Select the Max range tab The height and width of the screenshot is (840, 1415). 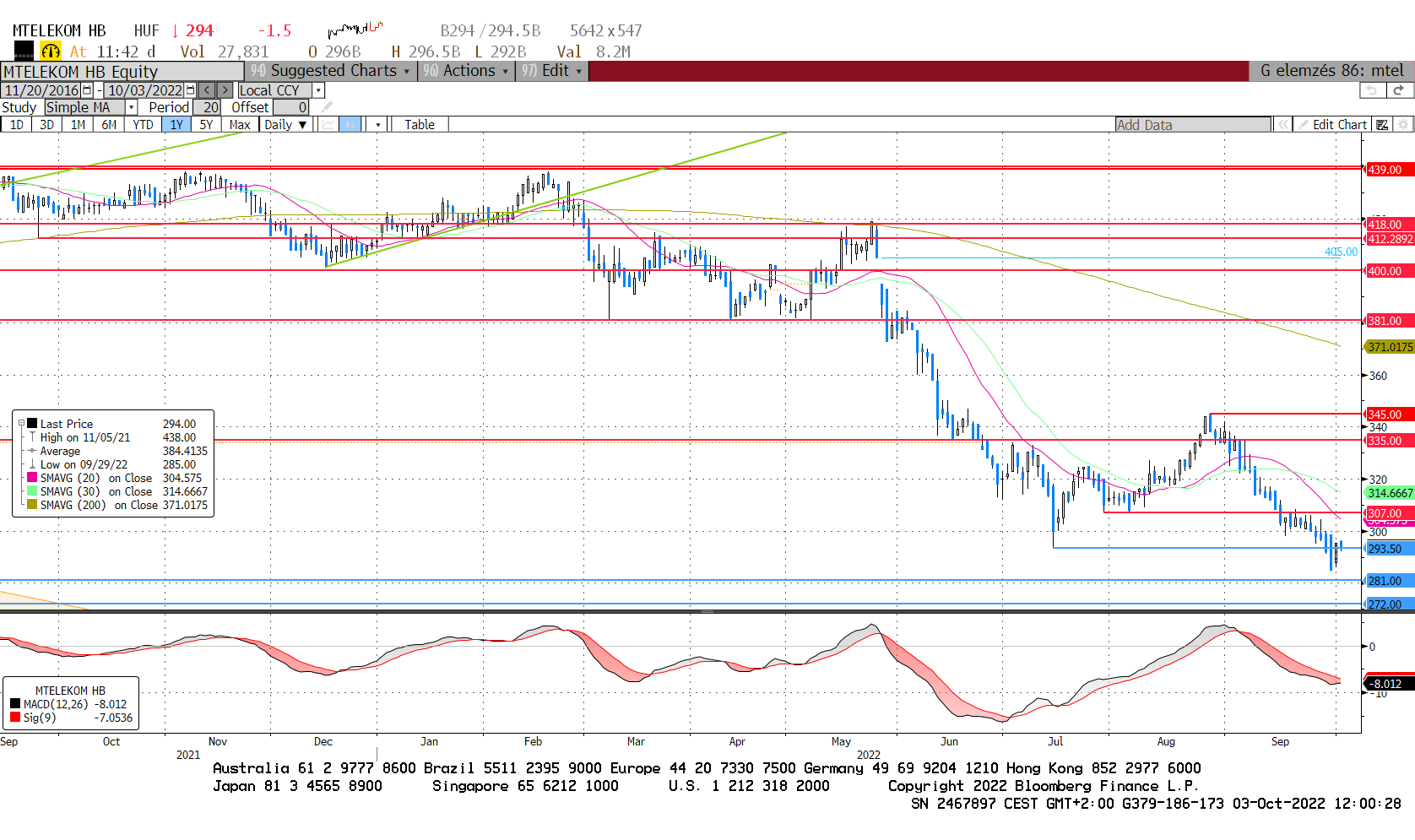coord(240,124)
